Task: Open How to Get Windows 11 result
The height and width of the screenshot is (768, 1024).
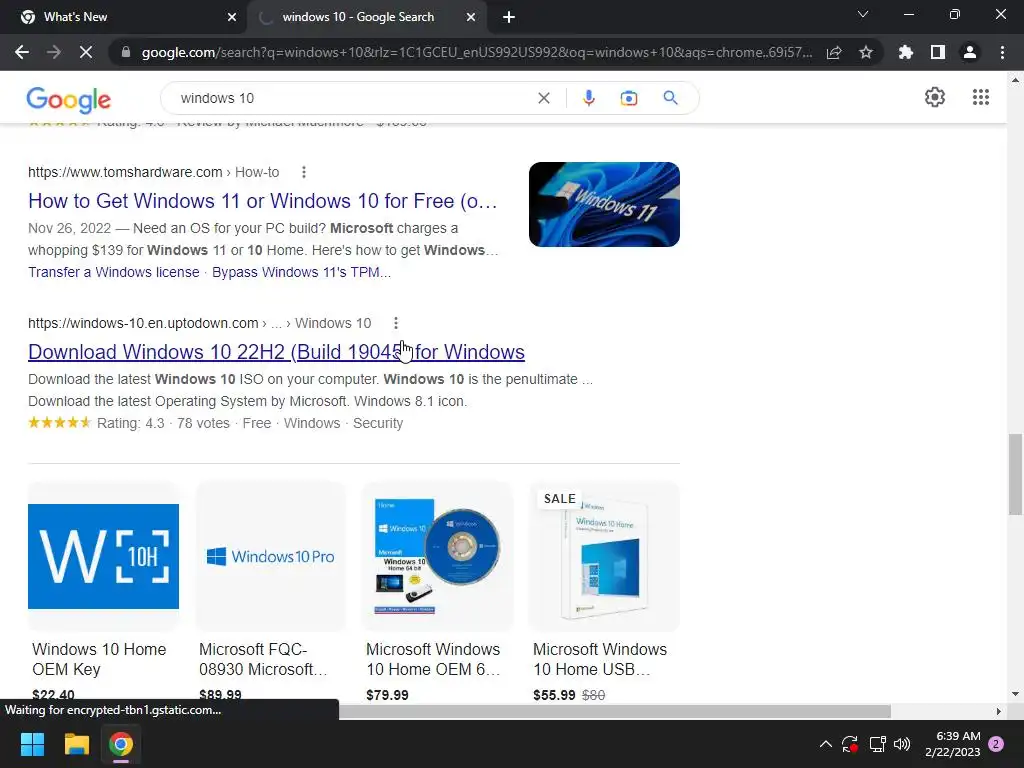Action: tap(263, 201)
